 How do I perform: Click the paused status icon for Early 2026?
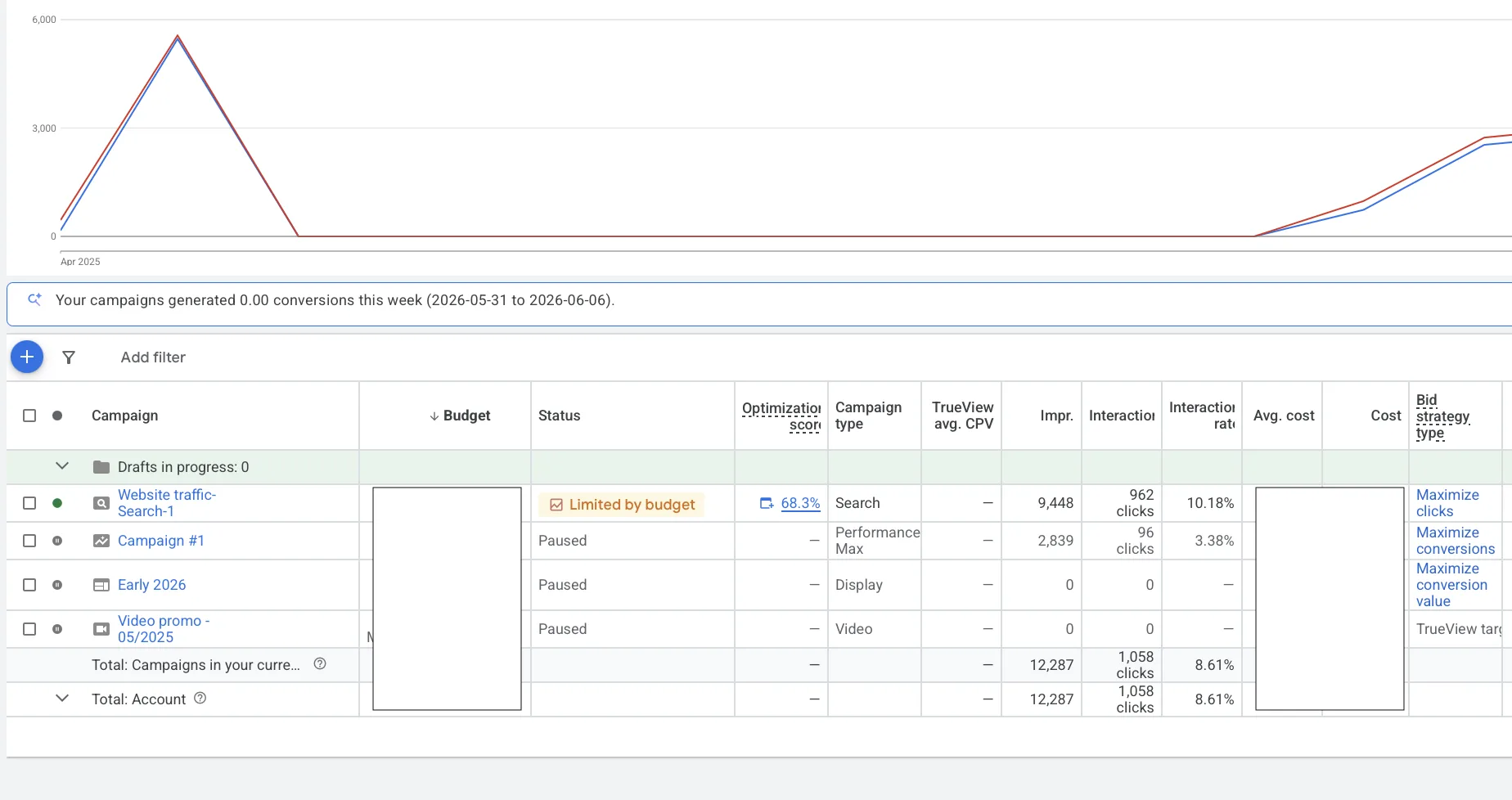[x=57, y=585]
